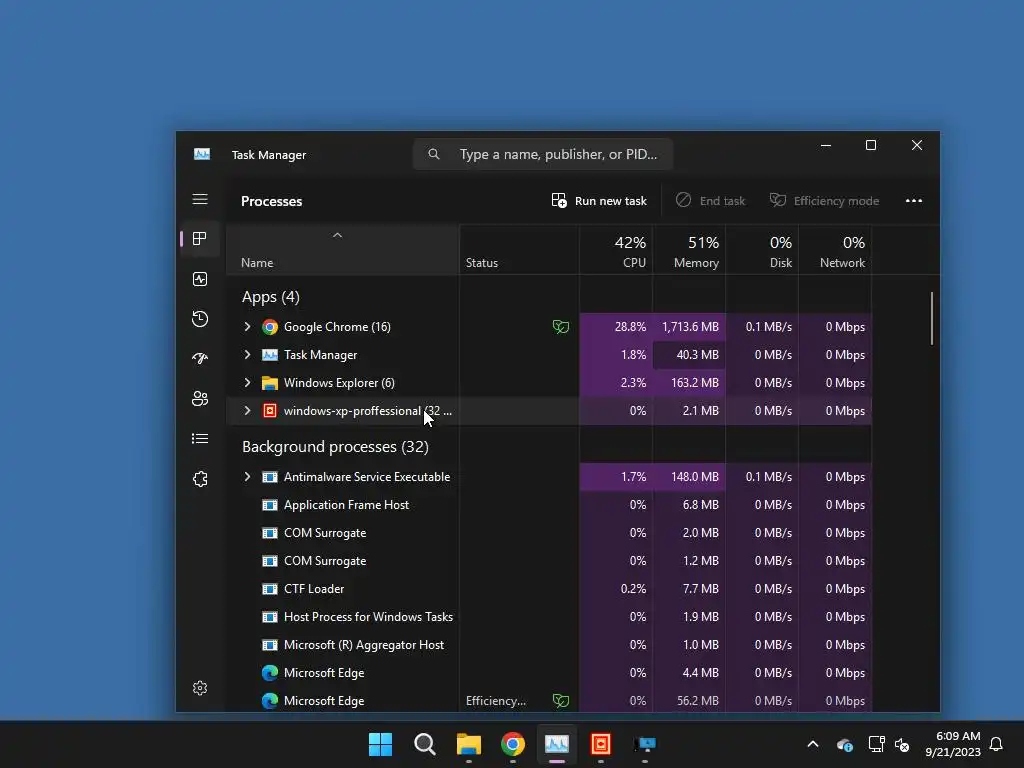1024x768 pixels.
Task: Select Host Process for Windows Tasks
Action: click(x=549, y=616)
